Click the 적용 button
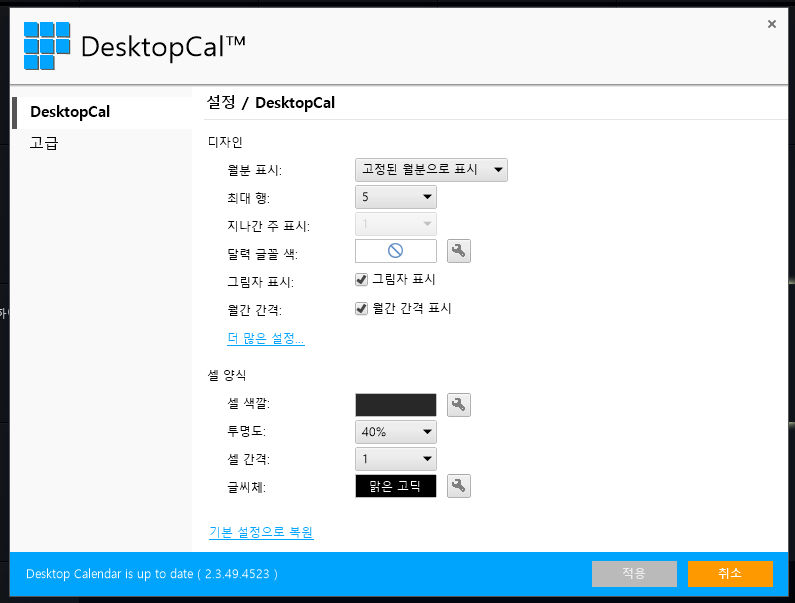The height and width of the screenshot is (603, 795). (634, 574)
